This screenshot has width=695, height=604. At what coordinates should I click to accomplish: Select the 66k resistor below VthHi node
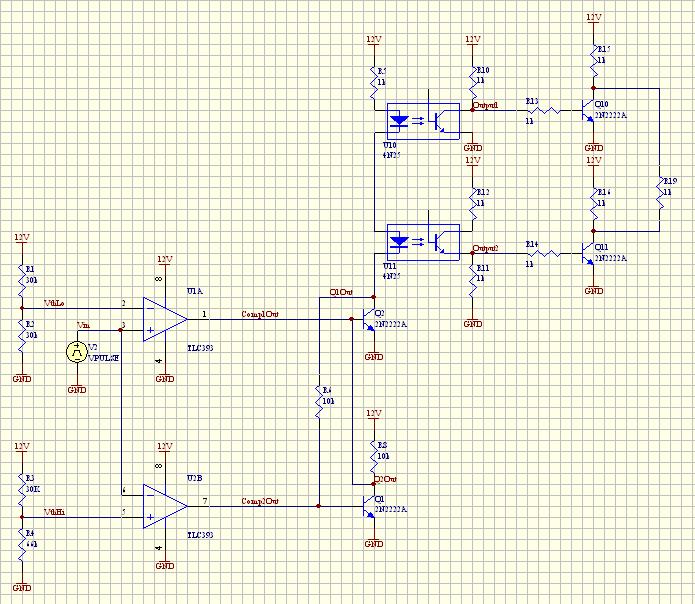click(22, 545)
